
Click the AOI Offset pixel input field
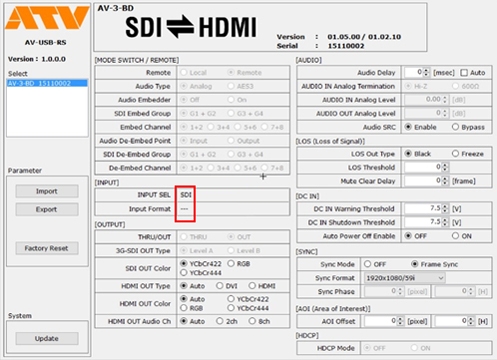(x=381, y=321)
